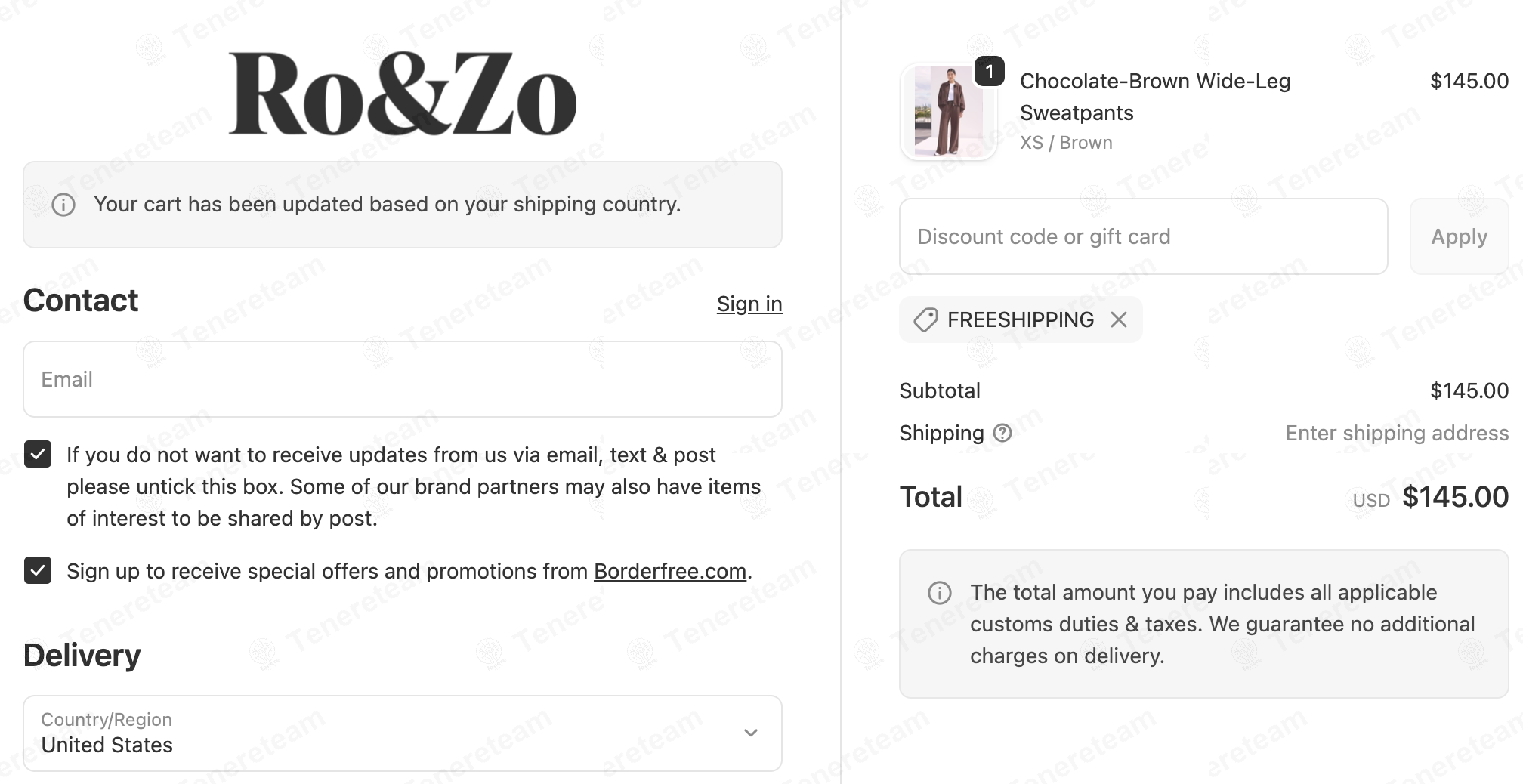Click the Shipping help question mark icon
This screenshot has width=1523, height=784.
point(1002,433)
